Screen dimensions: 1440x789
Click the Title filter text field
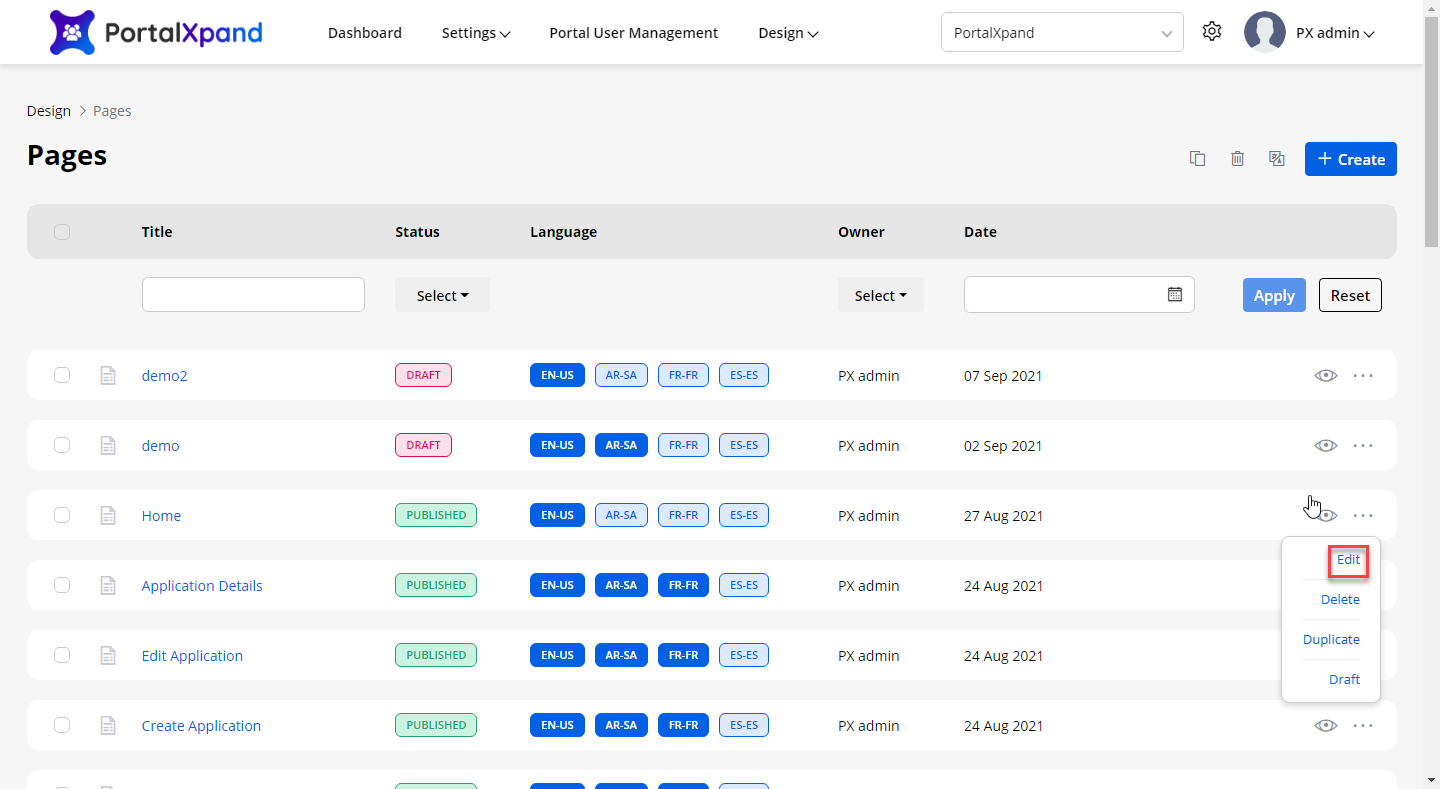pos(253,295)
